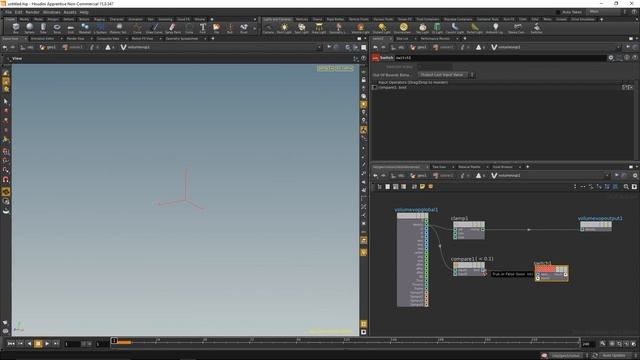
Task: Add a Spot Light from the shelf
Action: click(x=302, y=28)
